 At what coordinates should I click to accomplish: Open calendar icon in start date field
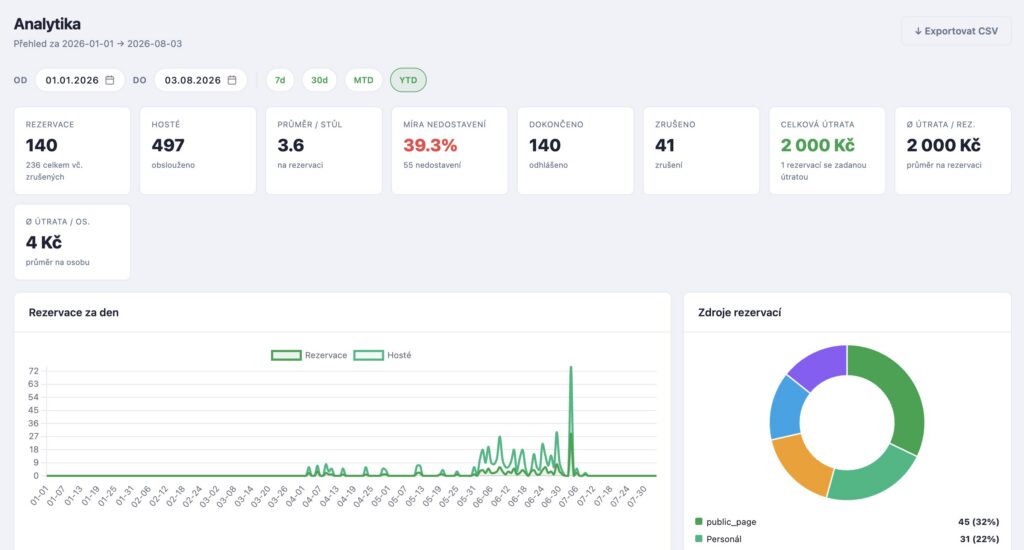(x=110, y=80)
